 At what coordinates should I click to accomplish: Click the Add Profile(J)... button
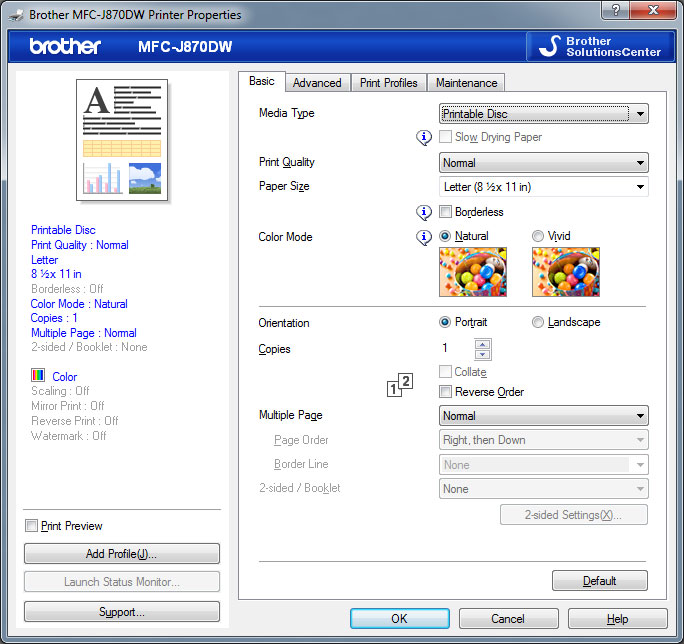(x=122, y=554)
